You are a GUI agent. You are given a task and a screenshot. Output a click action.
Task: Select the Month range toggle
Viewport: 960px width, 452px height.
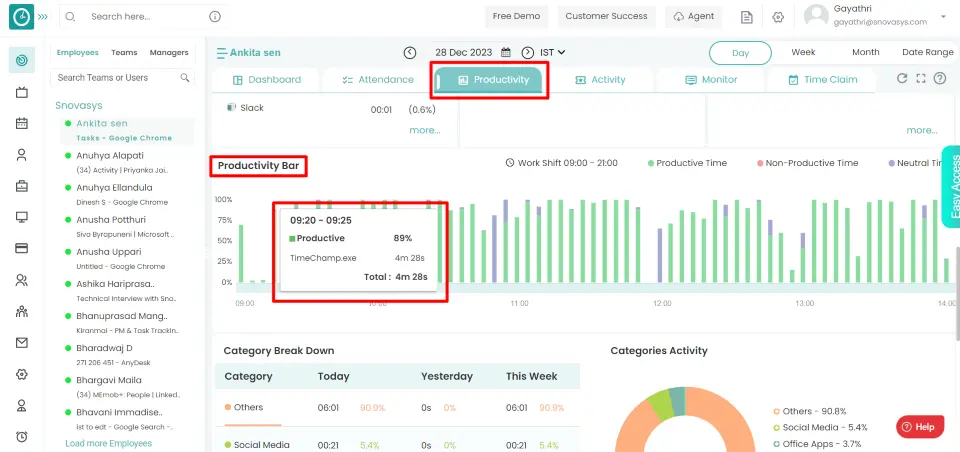click(866, 53)
